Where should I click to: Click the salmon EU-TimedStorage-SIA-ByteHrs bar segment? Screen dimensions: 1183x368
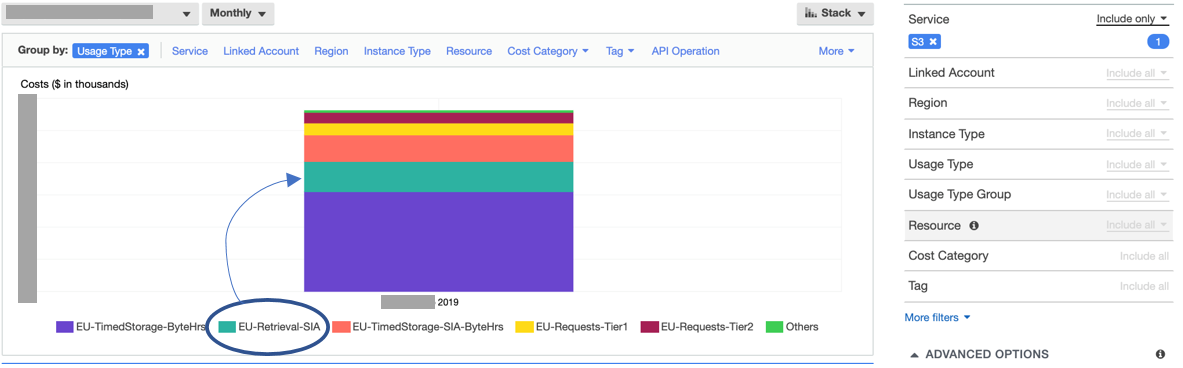[438, 149]
